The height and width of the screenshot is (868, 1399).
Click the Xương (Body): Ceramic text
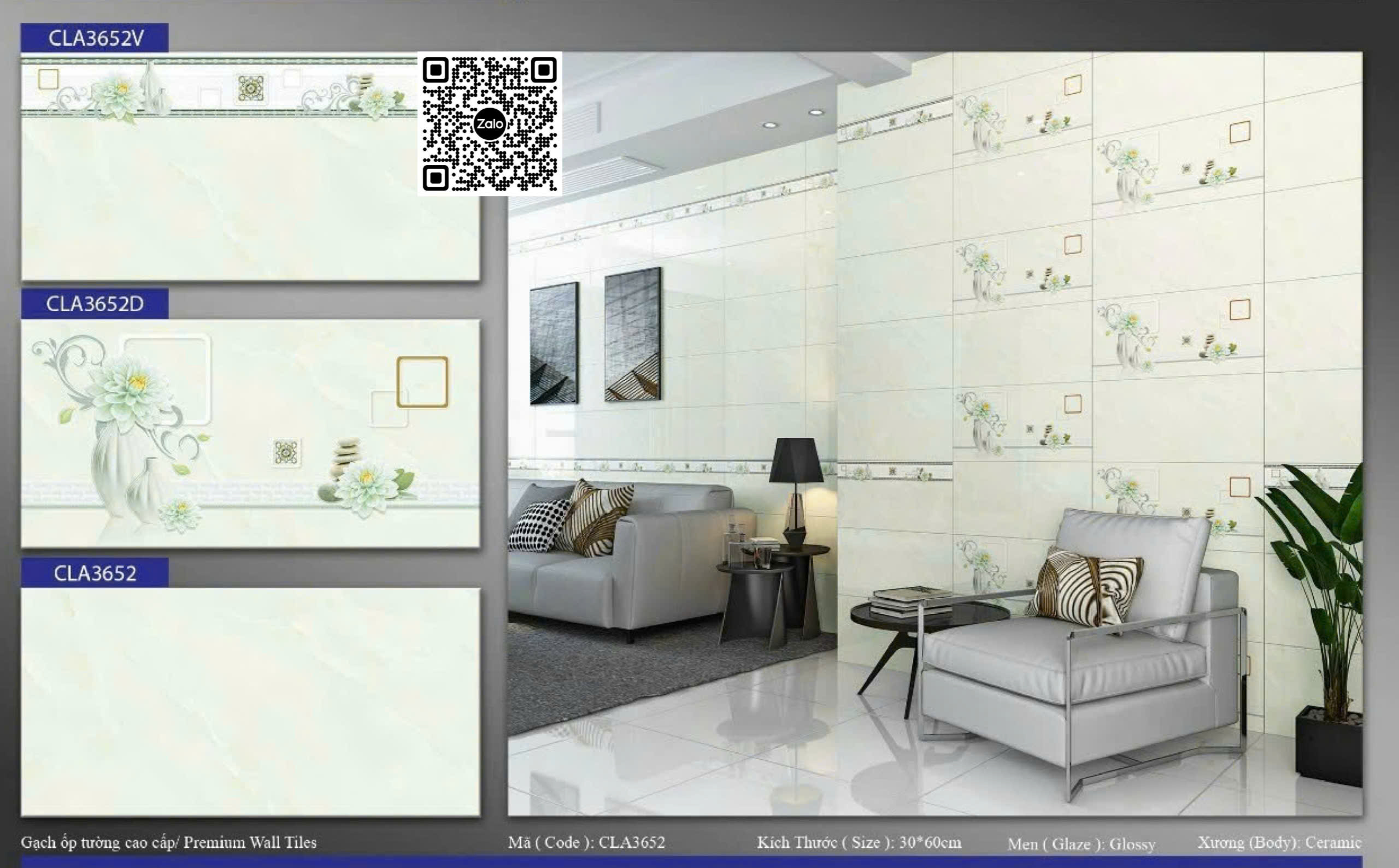pyautogui.click(x=1279, y=842)
